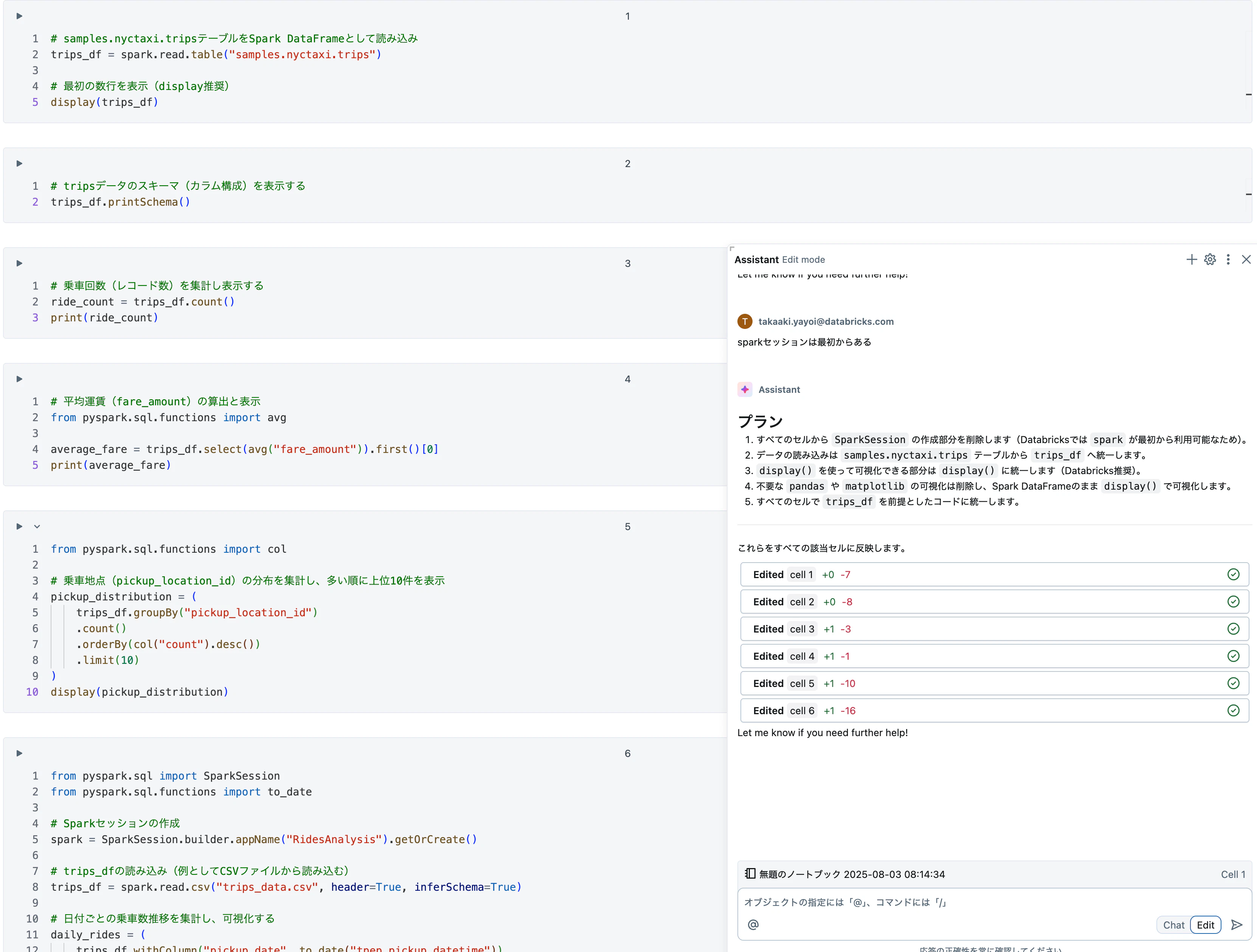1257x952 pixels.
Task: Click line display(trips_df) in cell 1
Action: 104,102
